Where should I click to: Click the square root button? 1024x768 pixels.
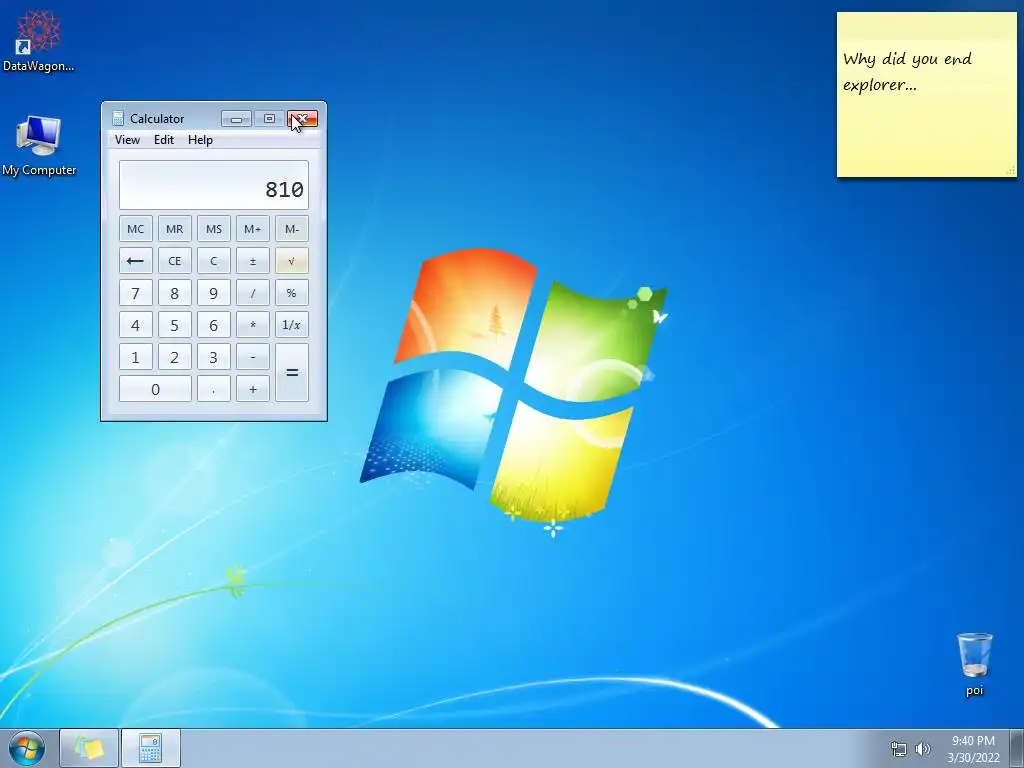tap(292, 261)
